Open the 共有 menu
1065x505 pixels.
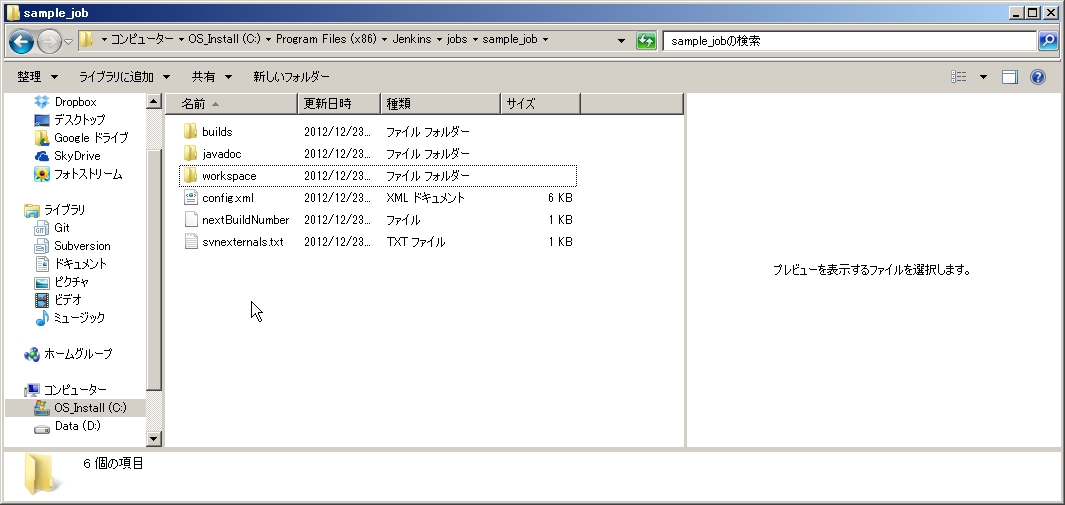[x=211, y=77]
